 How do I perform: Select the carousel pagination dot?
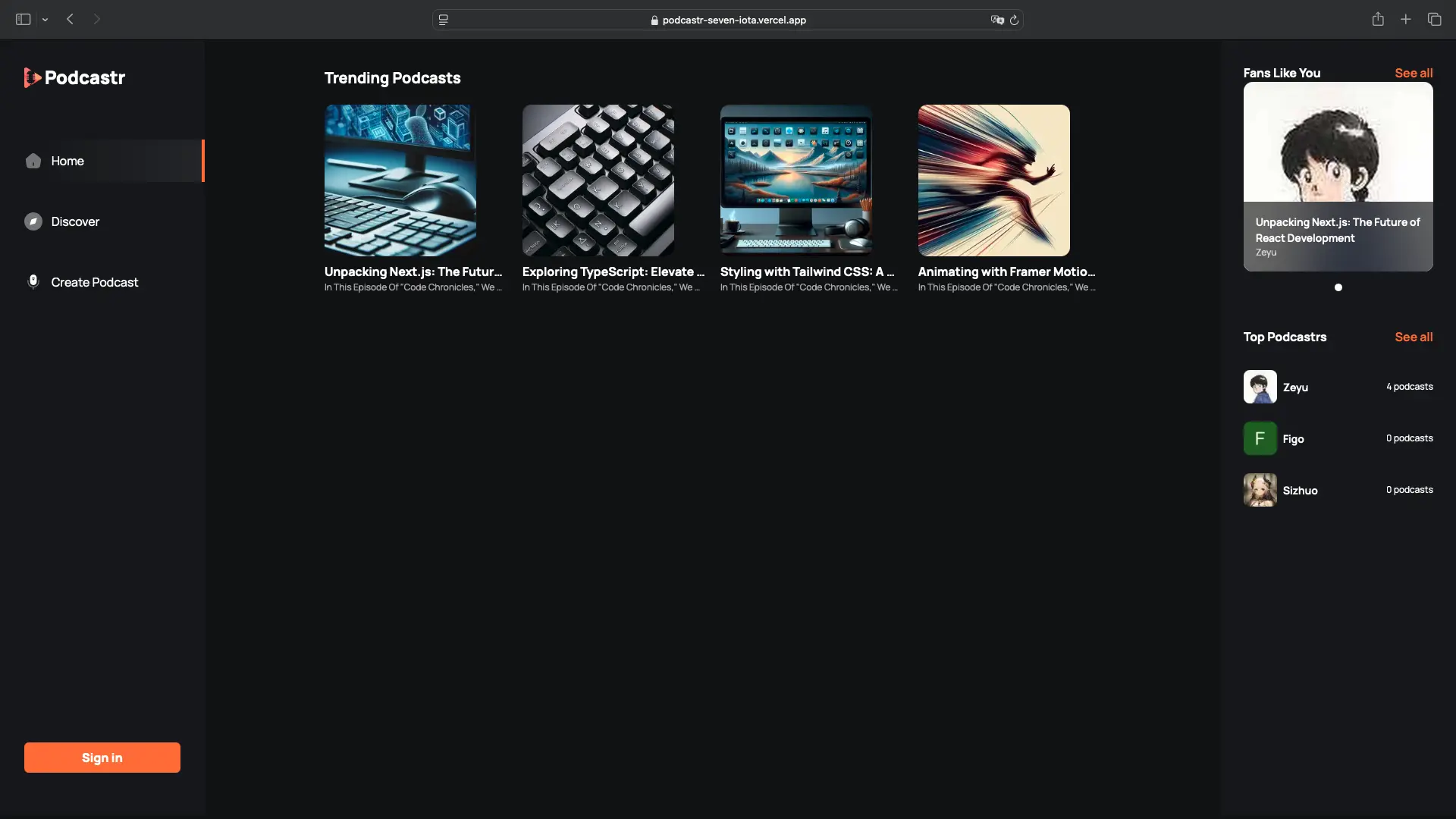click(x=1338, y=287)
